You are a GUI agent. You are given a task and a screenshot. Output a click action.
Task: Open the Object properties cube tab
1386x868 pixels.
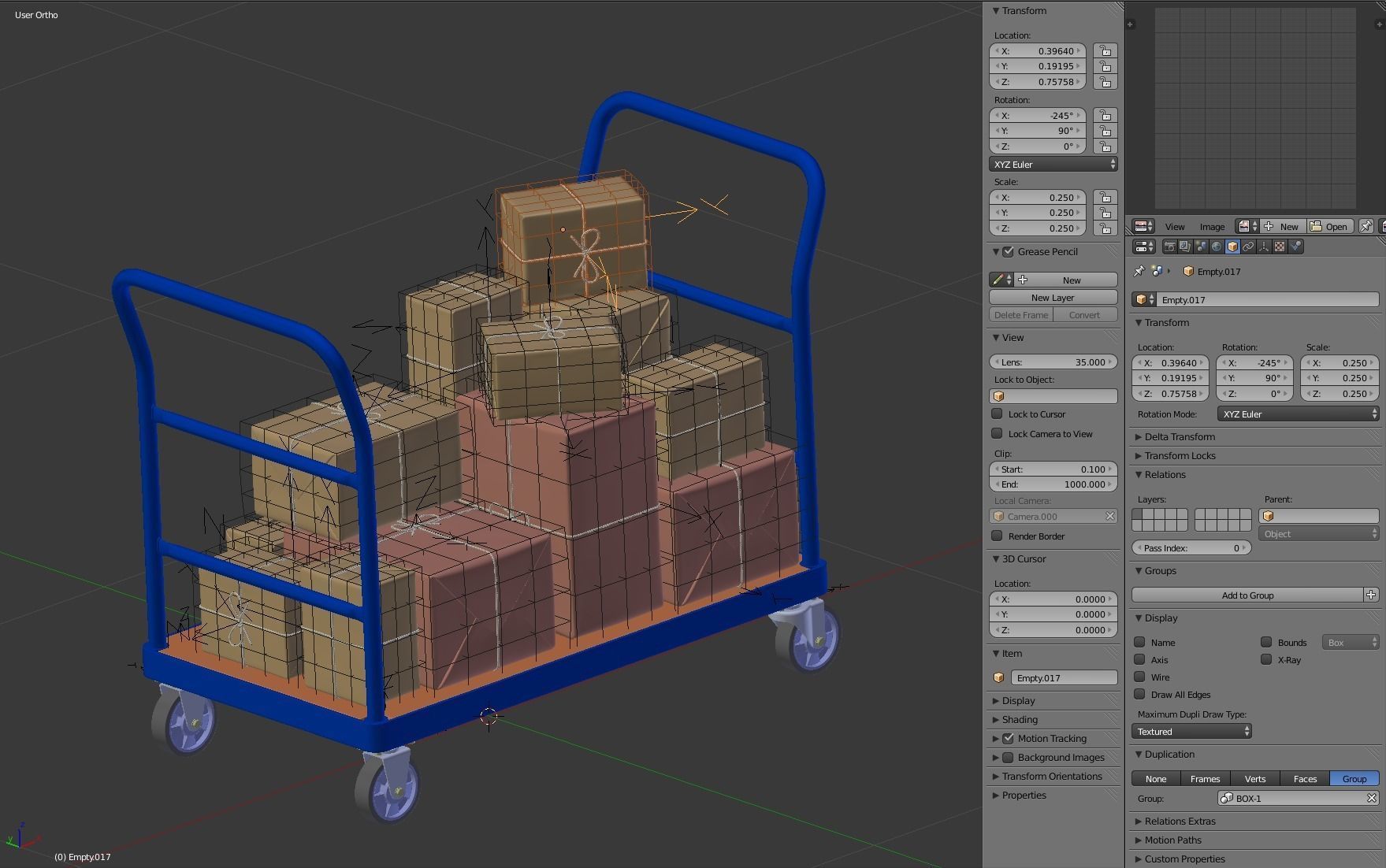click(x=1232, y=247)
